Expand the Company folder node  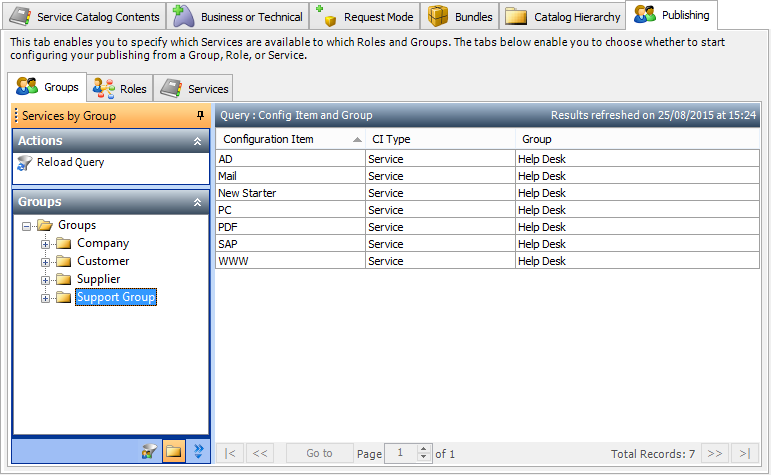pyautogui.click(x=45, y=244)
